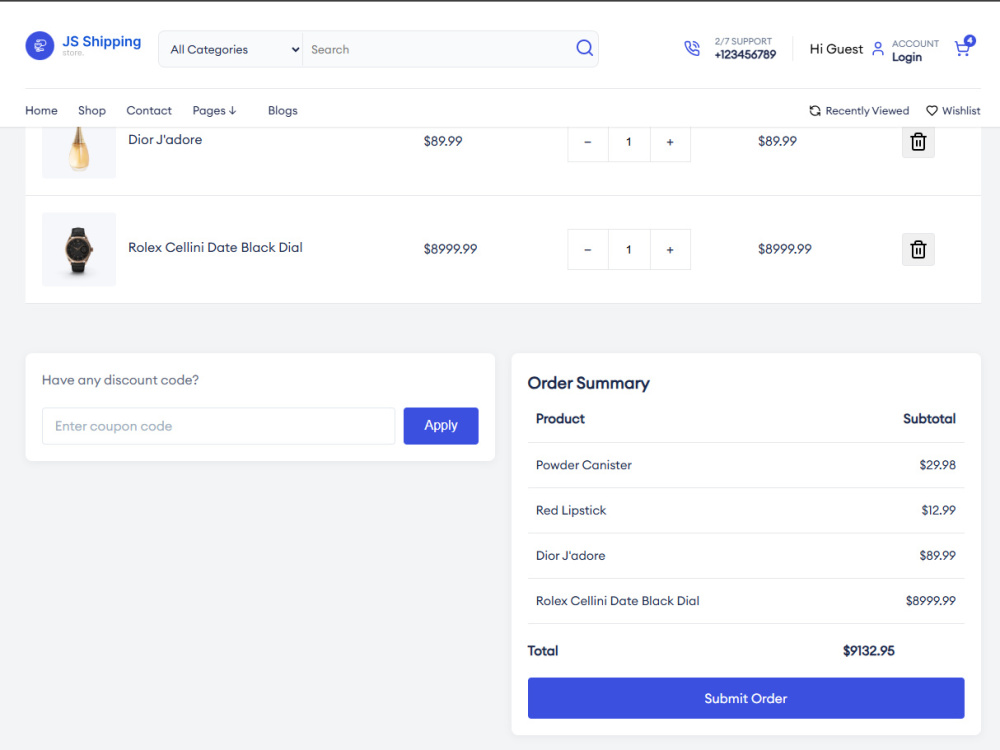Open the Blogs page
This screenshot has height=750, width=1000.
pyautogui.click(x=283, y=111)
